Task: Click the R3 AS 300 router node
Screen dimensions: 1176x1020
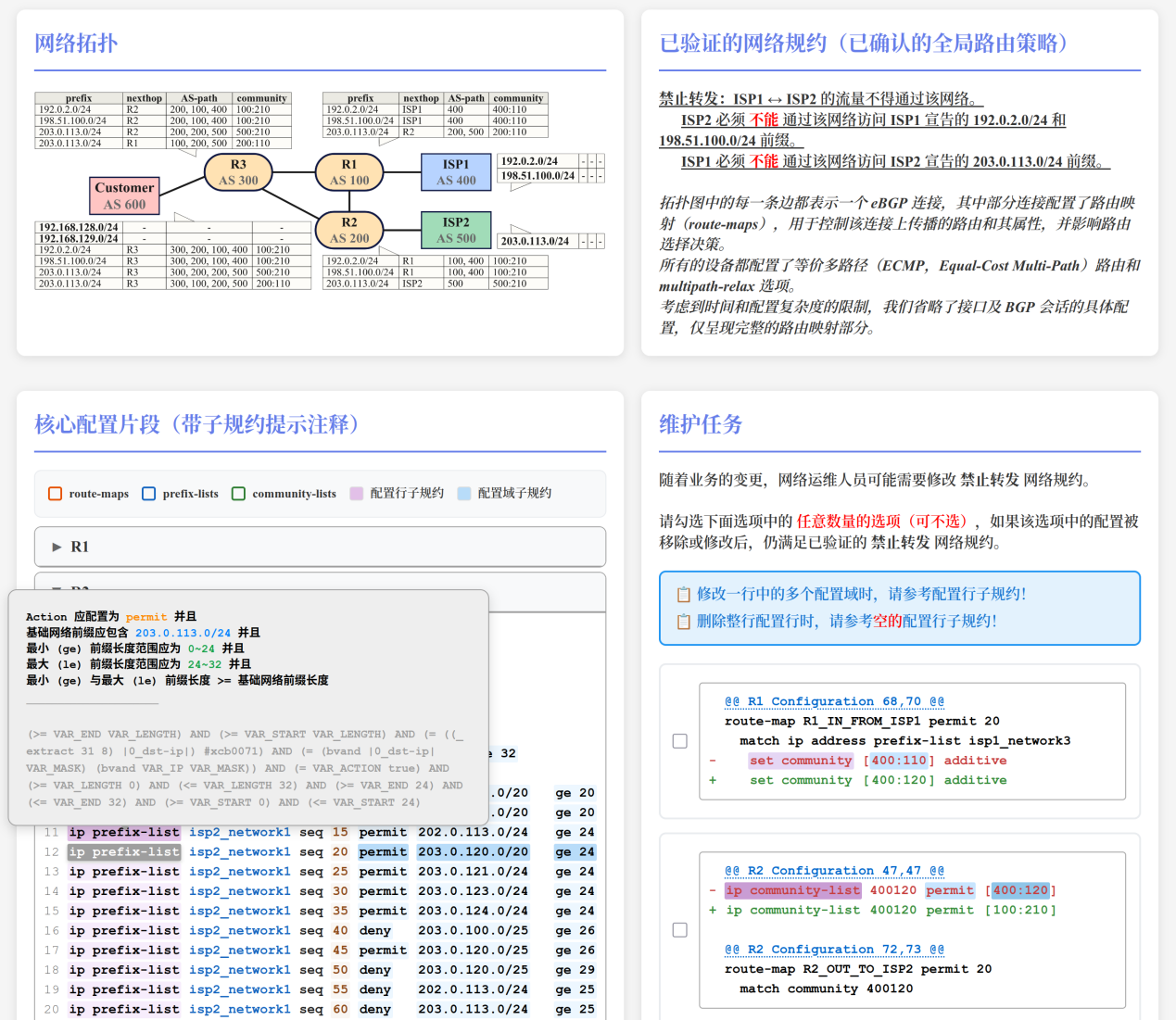Action: [x=238, y=172]
